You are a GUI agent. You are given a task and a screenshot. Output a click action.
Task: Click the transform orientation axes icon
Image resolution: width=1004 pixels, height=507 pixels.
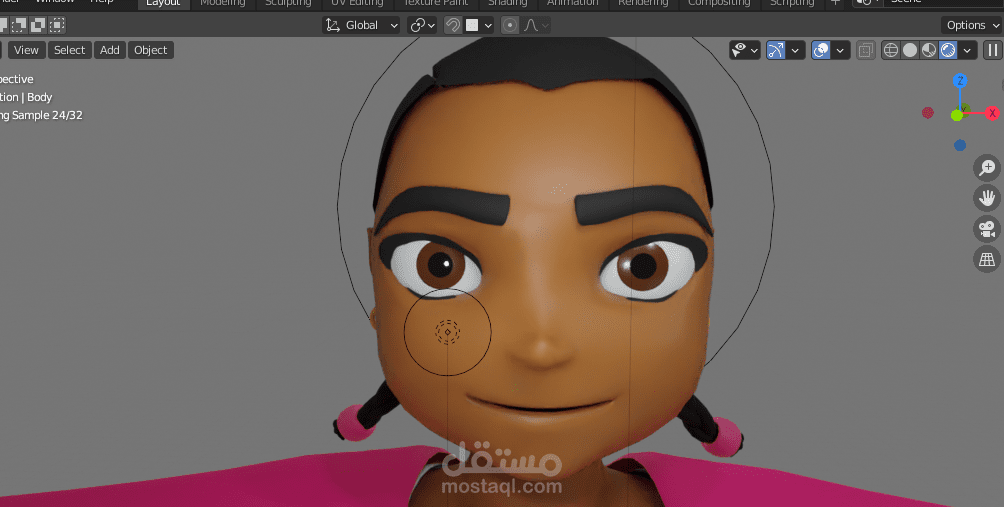332,25
